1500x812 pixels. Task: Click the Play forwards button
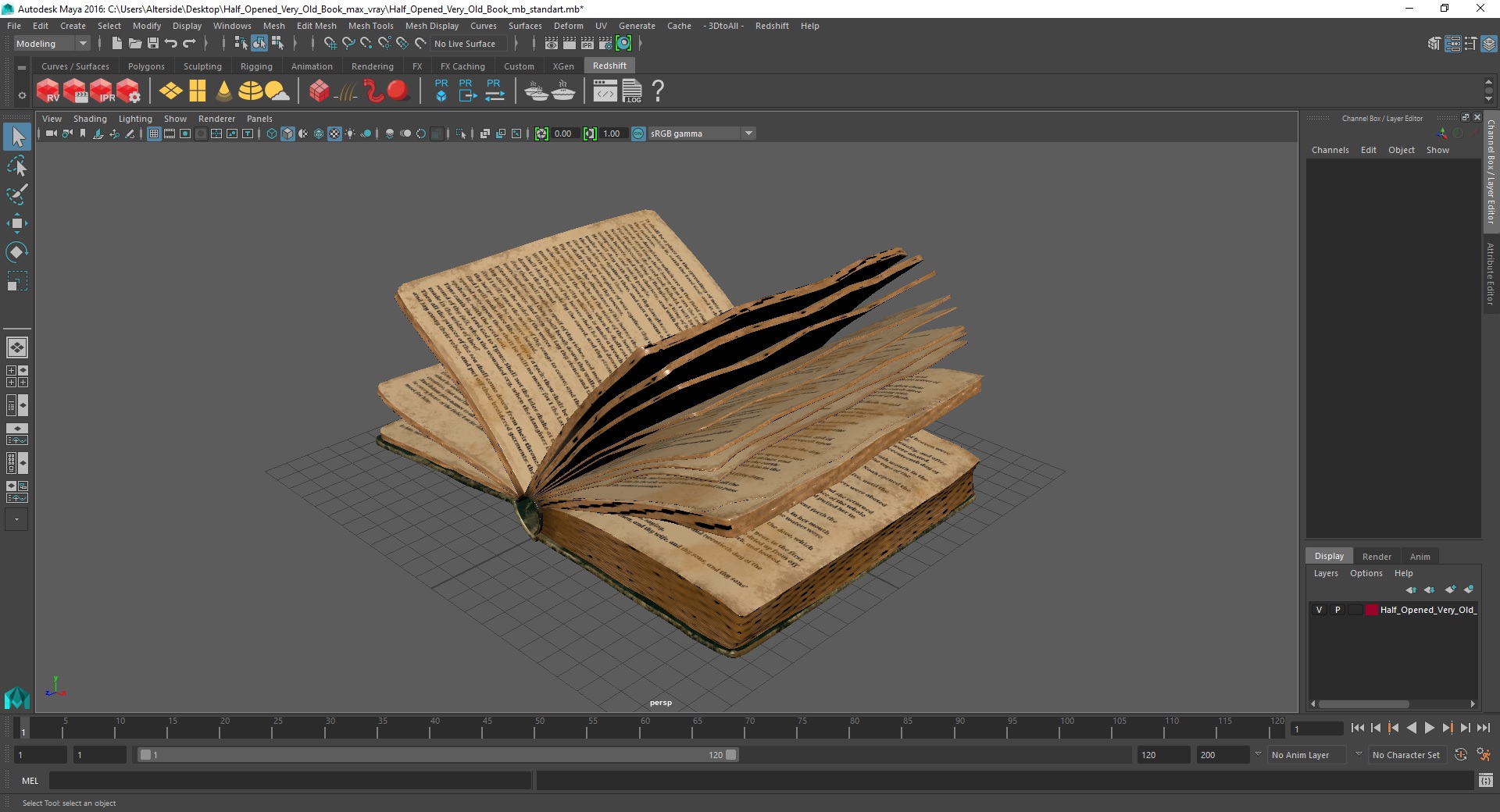click(x=1429, y=728)
